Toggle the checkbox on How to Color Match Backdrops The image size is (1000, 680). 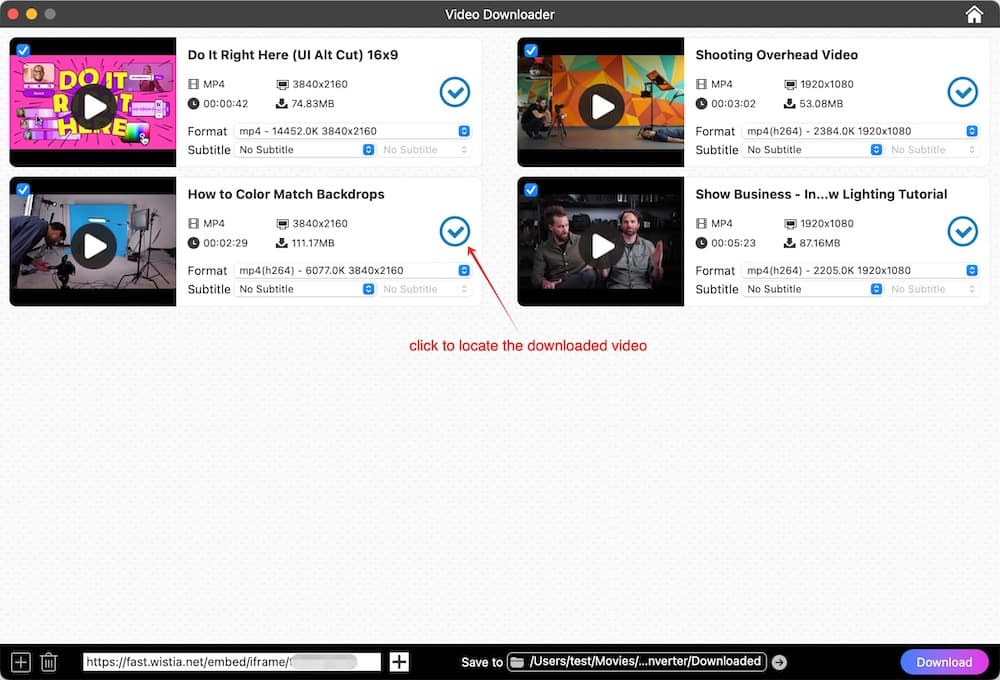tap(22, 188)
